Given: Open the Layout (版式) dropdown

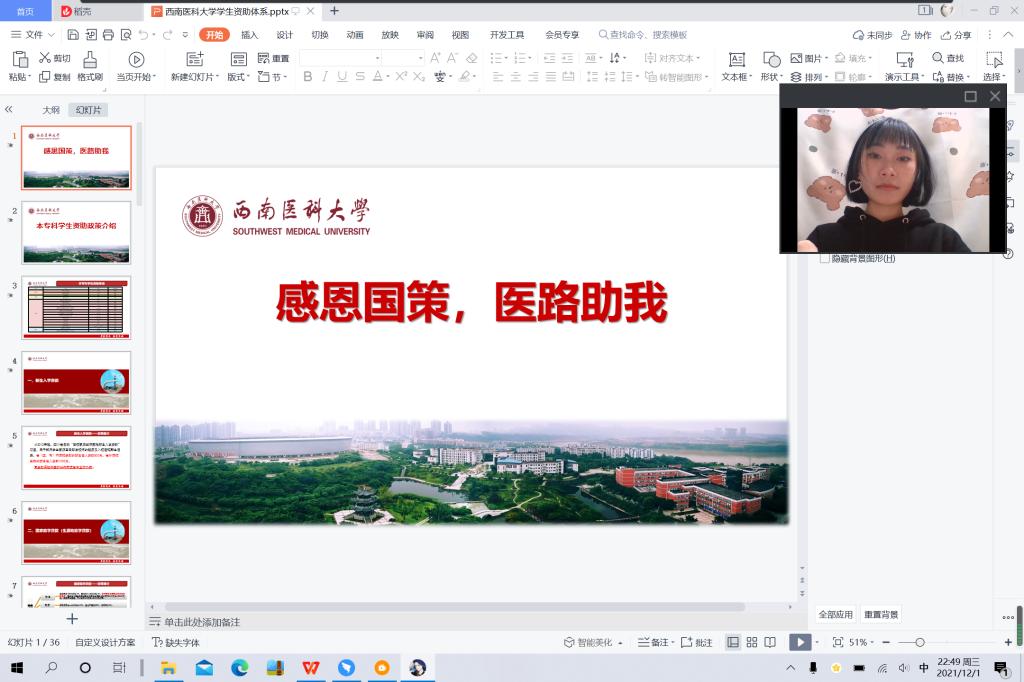Looking at the screenshot, I should point(240,77).
